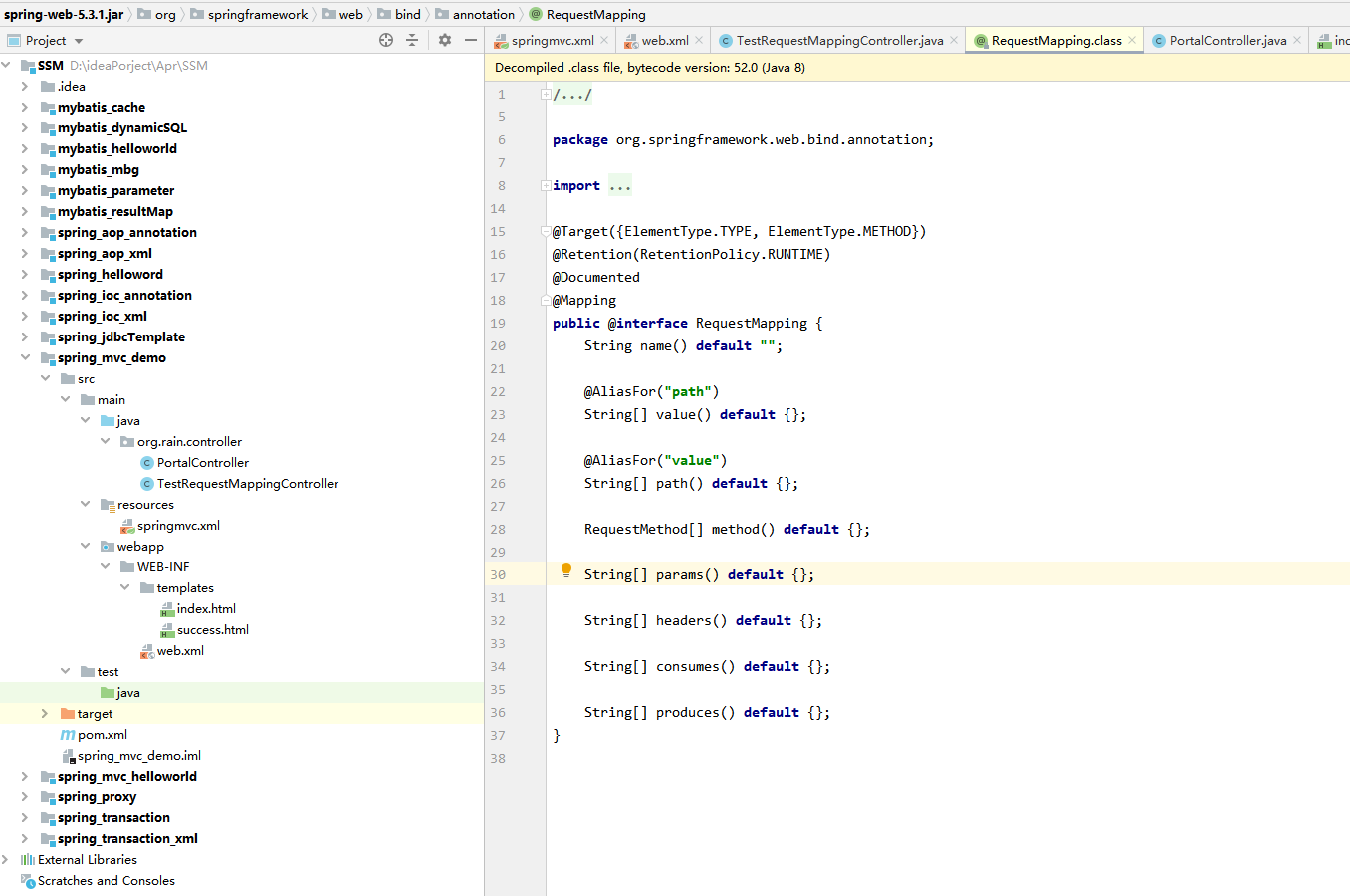Click the locate/select opened file target icon

[386, 40]
